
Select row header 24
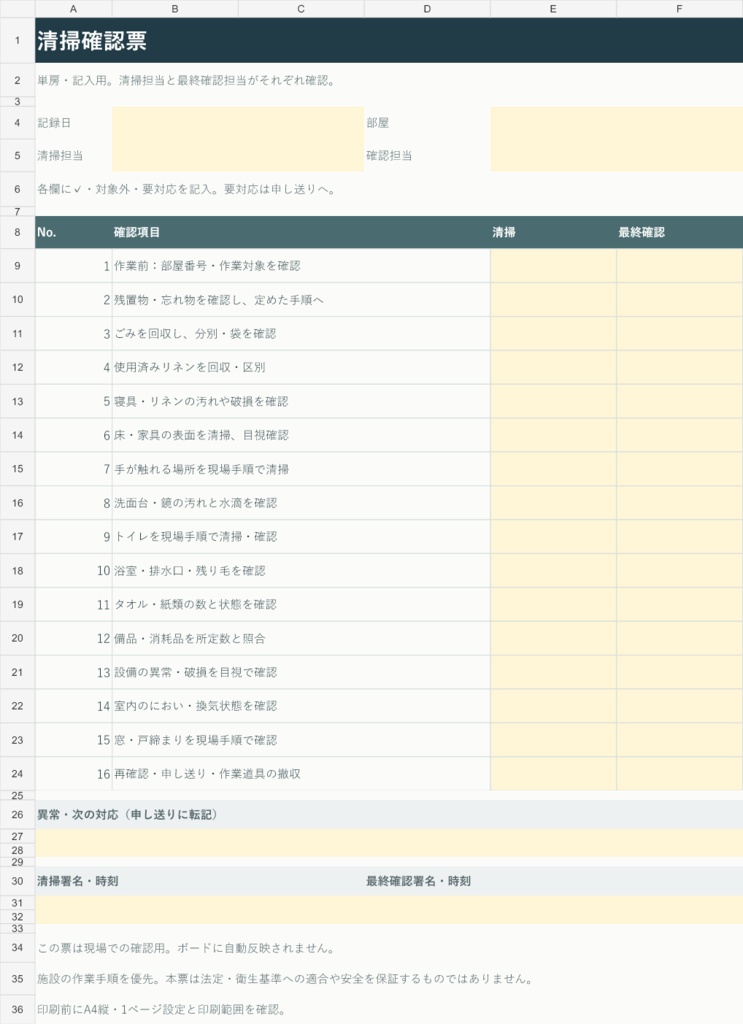17,773
